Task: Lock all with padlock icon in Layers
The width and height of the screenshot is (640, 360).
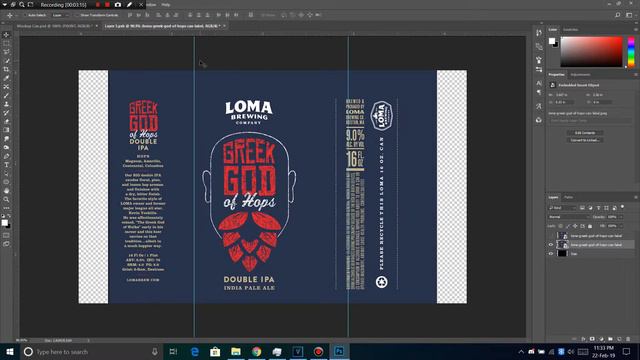Action: coord(590,226)
